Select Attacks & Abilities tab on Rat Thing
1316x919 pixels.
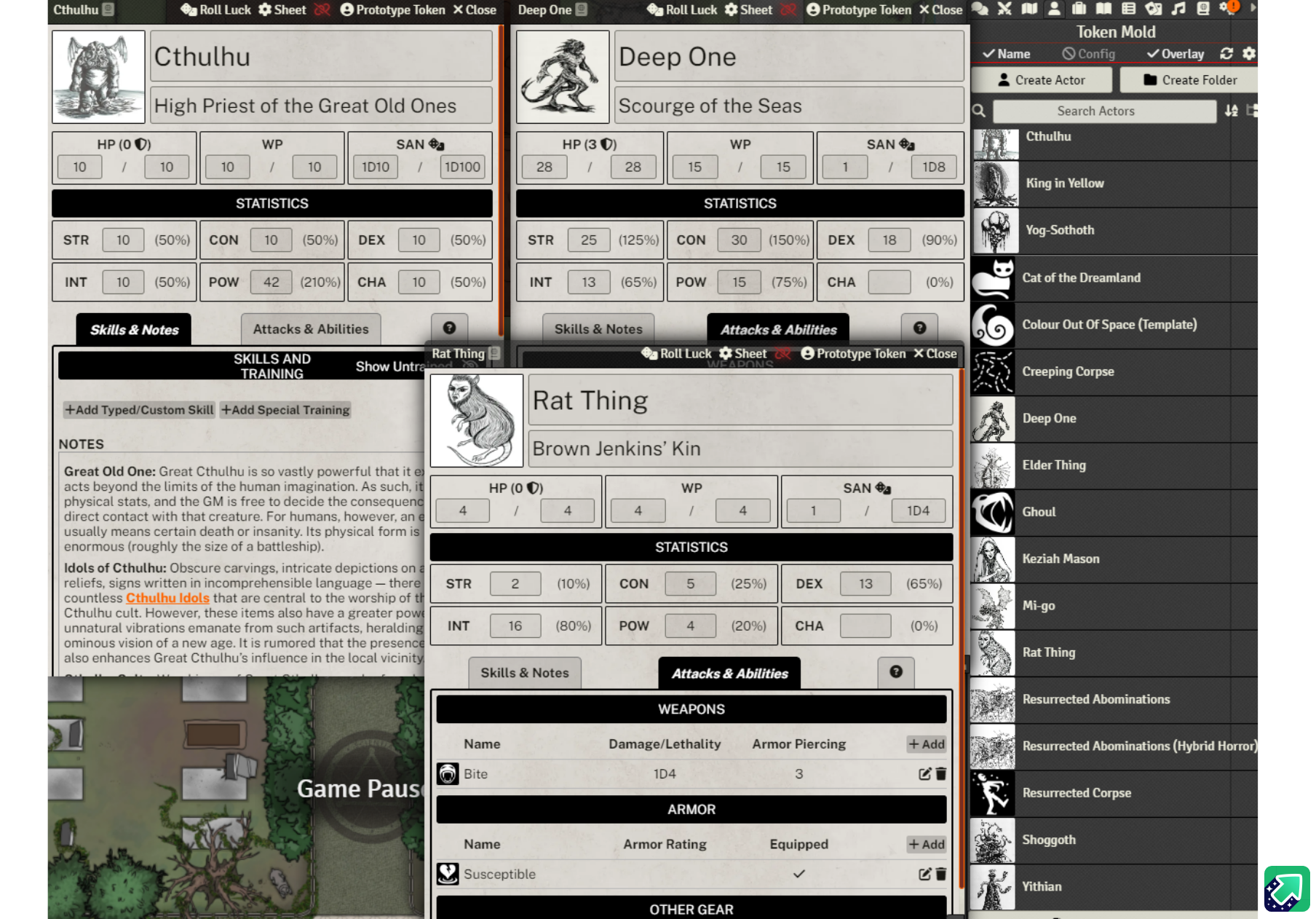729,674
